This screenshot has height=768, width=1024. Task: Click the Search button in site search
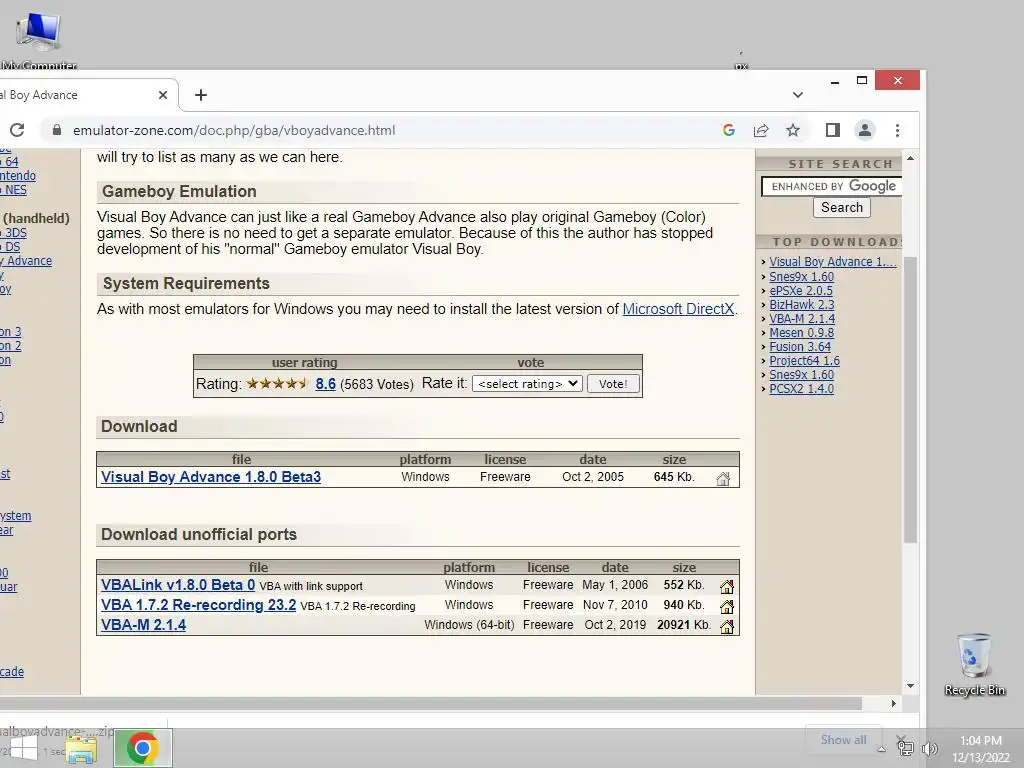point(842,207)
